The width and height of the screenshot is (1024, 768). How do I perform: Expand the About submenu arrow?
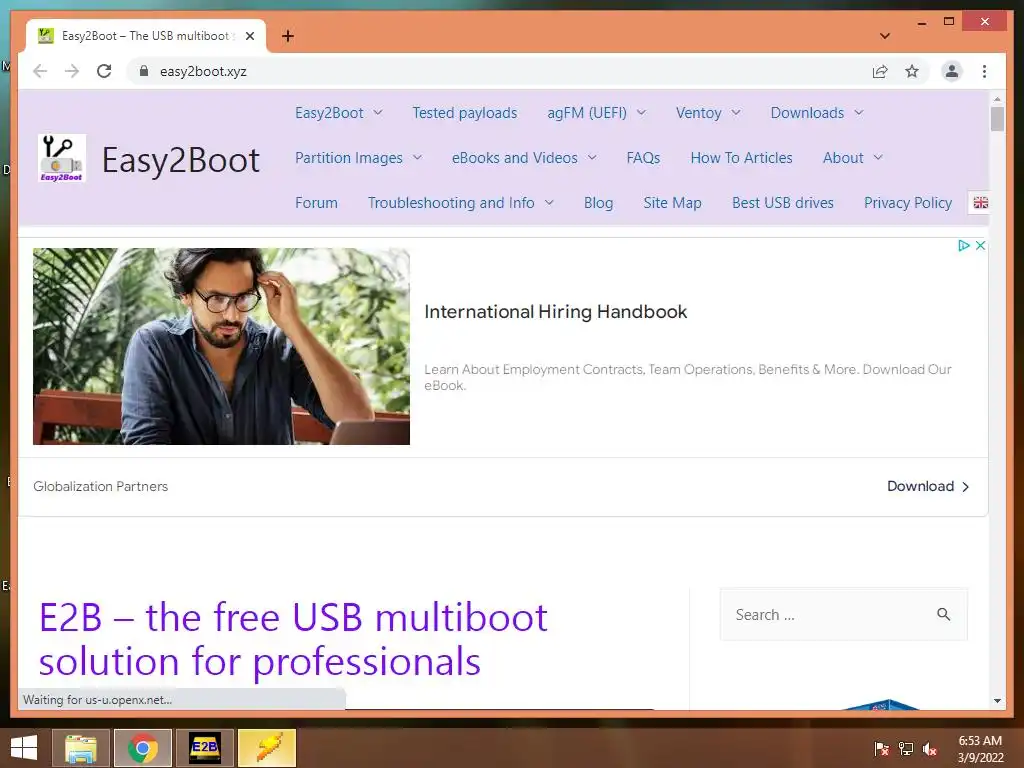click(878, 157)
